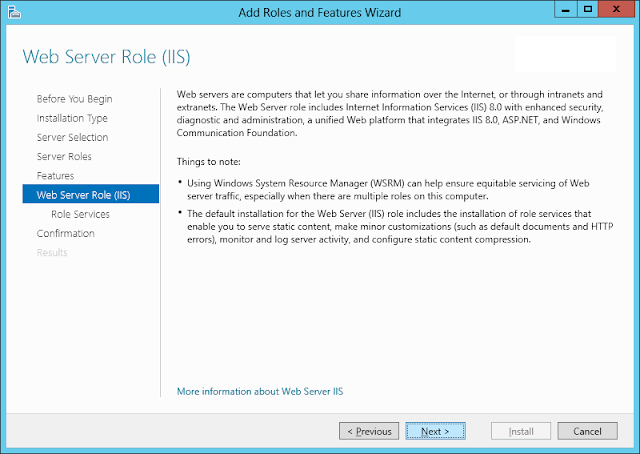640x454 pixels.
Task: Go to the Before You Begin step
Action: (x=74, y=99)
